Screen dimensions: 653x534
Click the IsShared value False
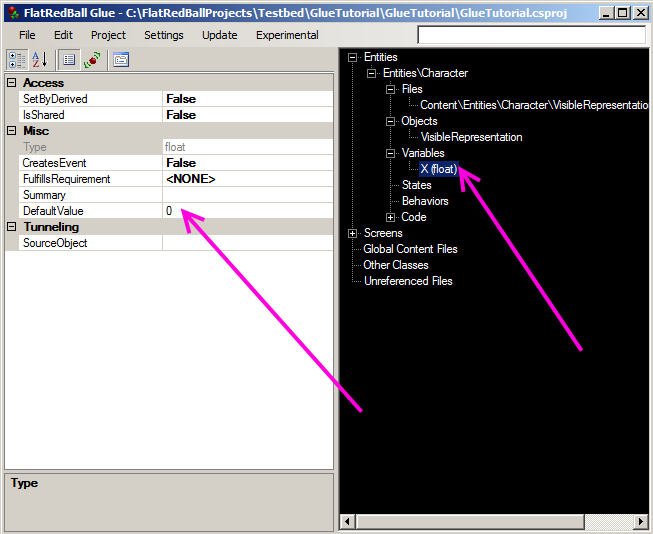[x=247, y=115]
